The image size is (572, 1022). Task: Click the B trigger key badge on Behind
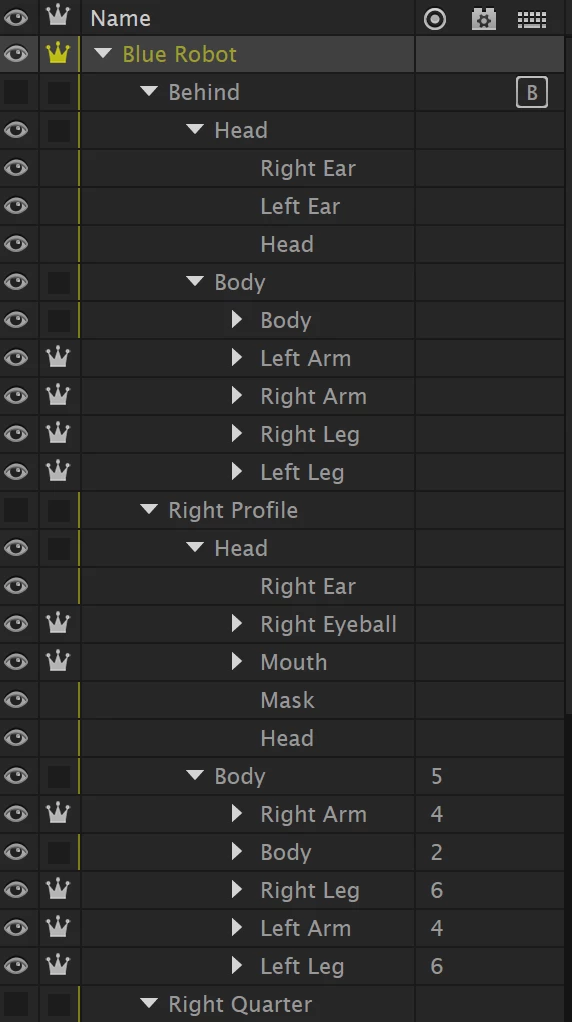(x=532, y=92)
